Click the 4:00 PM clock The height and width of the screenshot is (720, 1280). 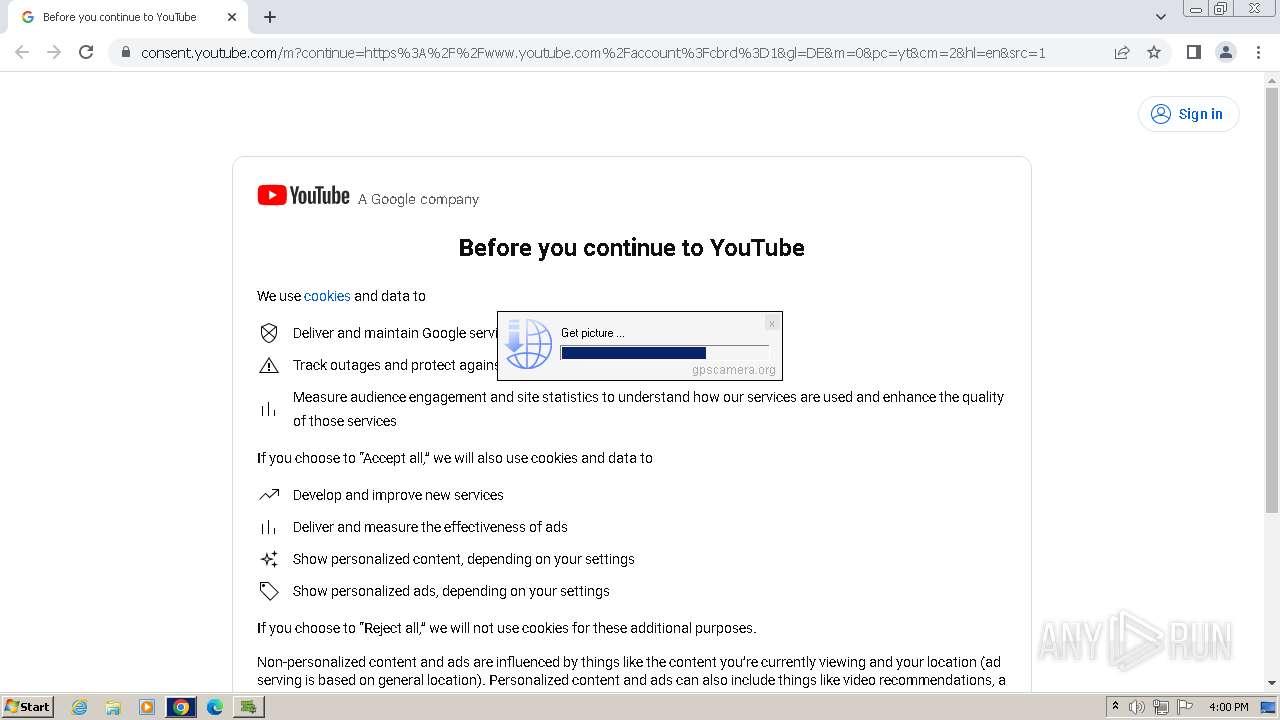pos(1228,707)
